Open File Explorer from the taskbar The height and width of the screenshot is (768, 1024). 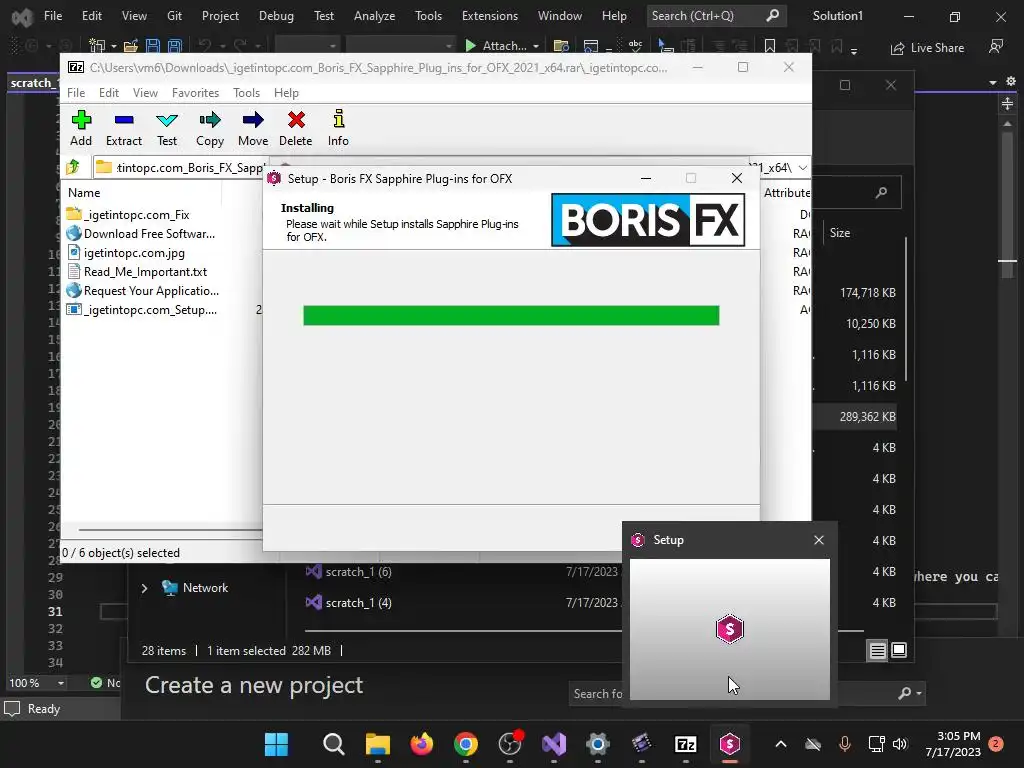[377, 744]
